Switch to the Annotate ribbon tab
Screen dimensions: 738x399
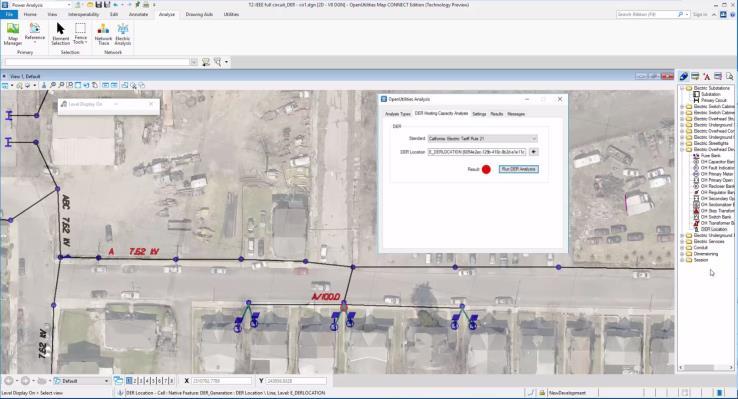(x=138, y=15)
